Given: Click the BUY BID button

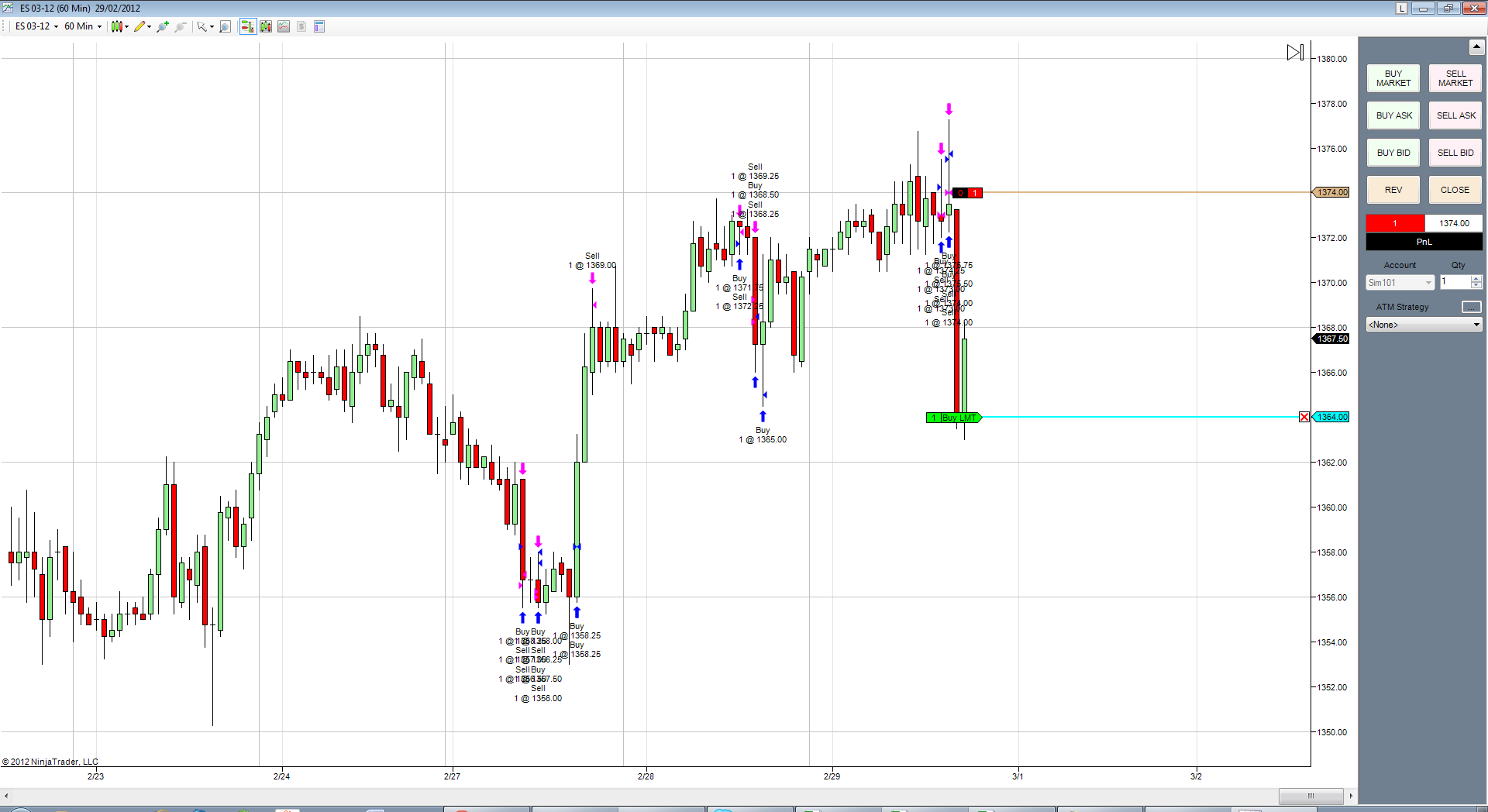Looking at the screenshot, I should pyautogui.click(x=1393, y=153).
